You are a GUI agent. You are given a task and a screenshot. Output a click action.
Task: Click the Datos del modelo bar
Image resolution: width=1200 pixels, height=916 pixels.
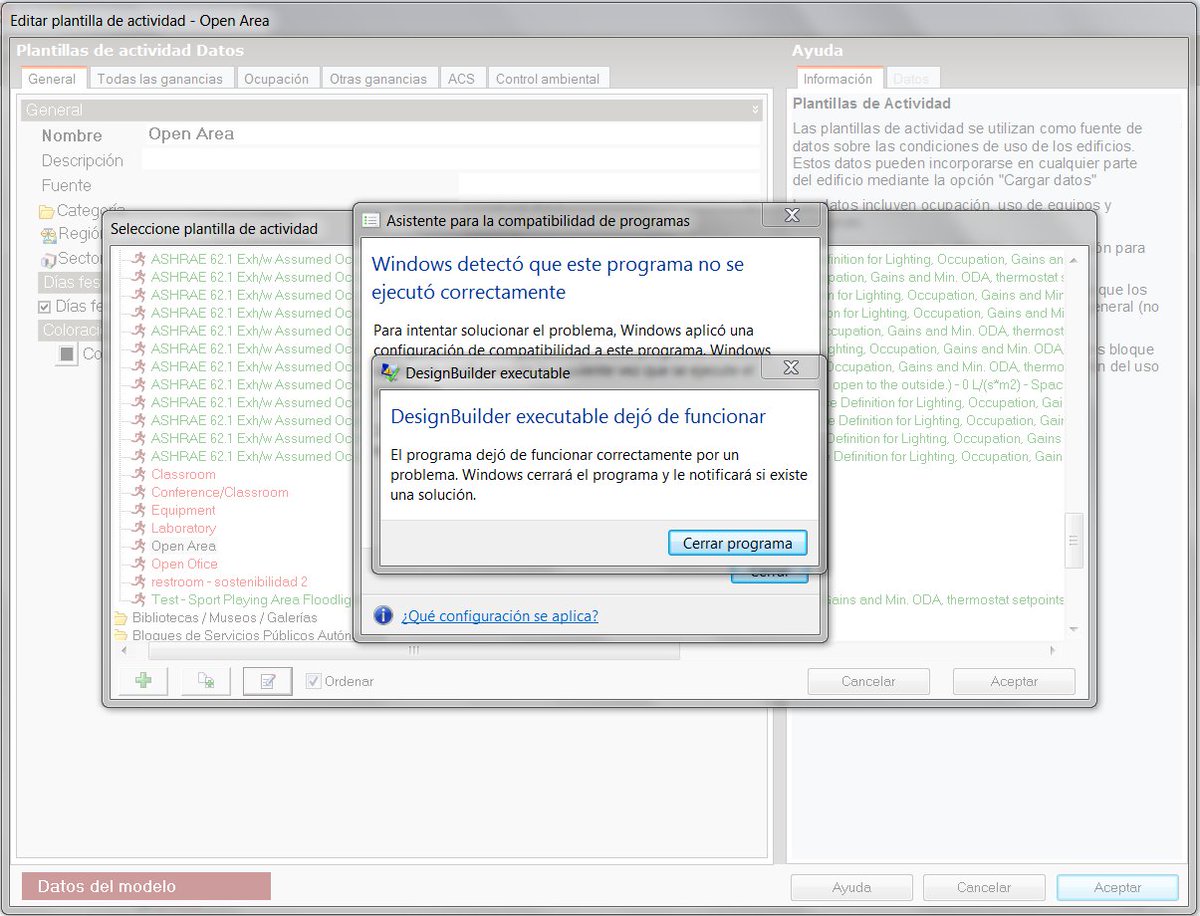[x=146, y=886]
